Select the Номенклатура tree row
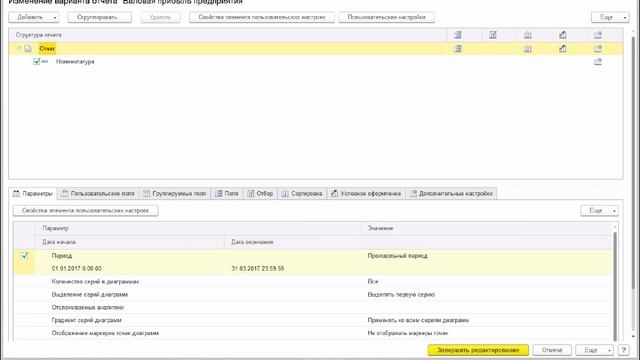The image size is (640, 360). tap(316, 62)
